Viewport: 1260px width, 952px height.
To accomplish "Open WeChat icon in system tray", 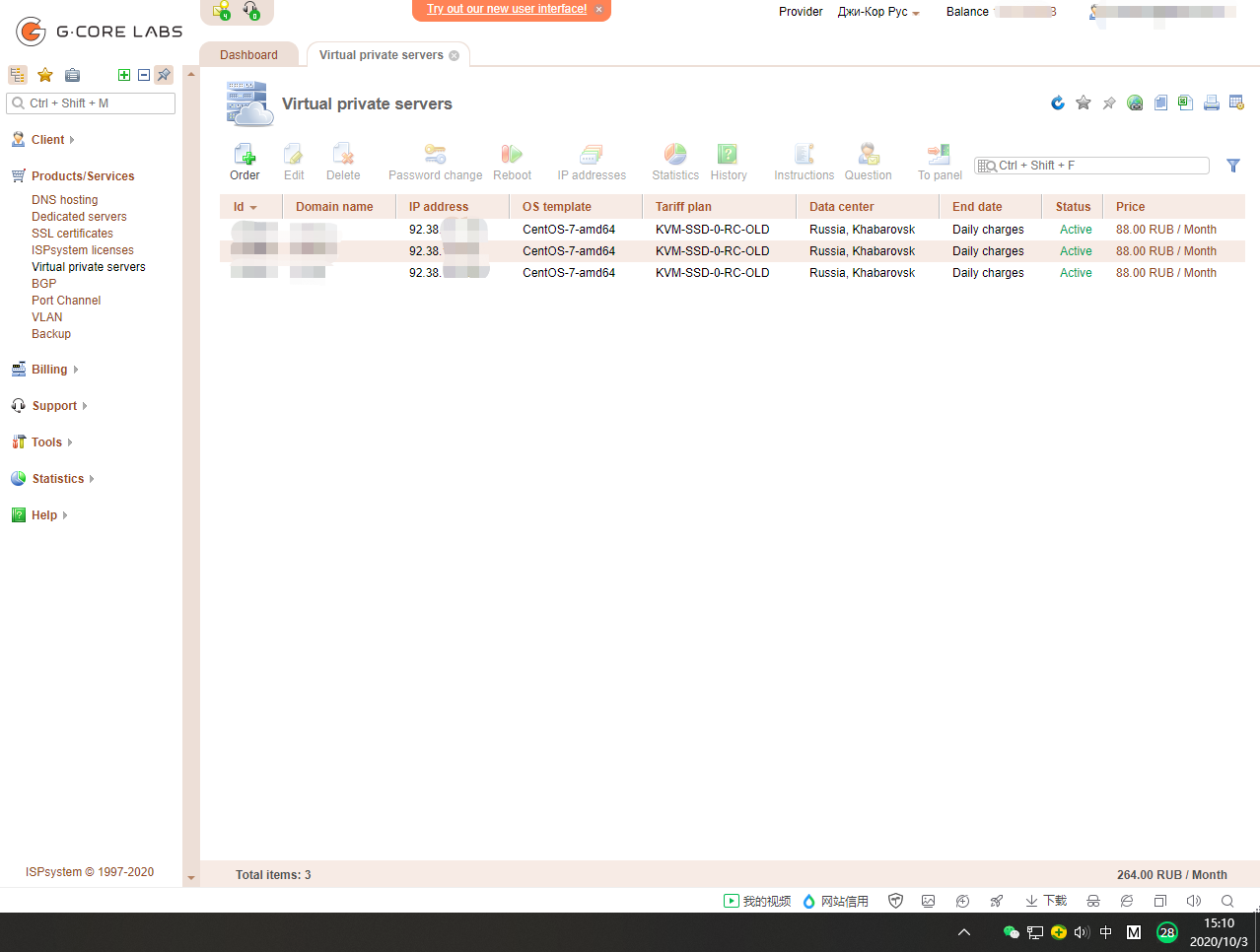I will (x=1011, y=932).
